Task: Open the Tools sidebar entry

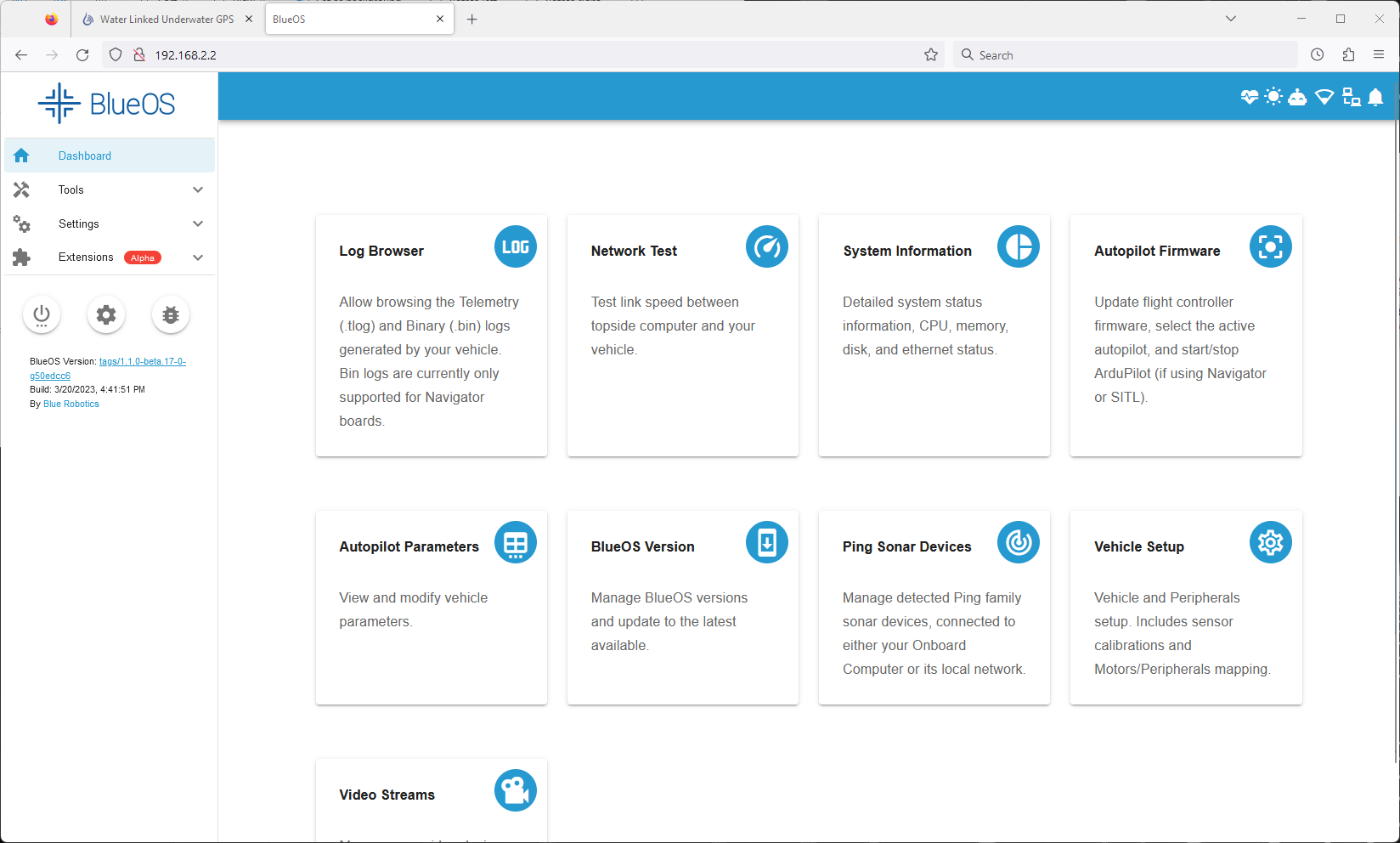Action: coord(110,190)
